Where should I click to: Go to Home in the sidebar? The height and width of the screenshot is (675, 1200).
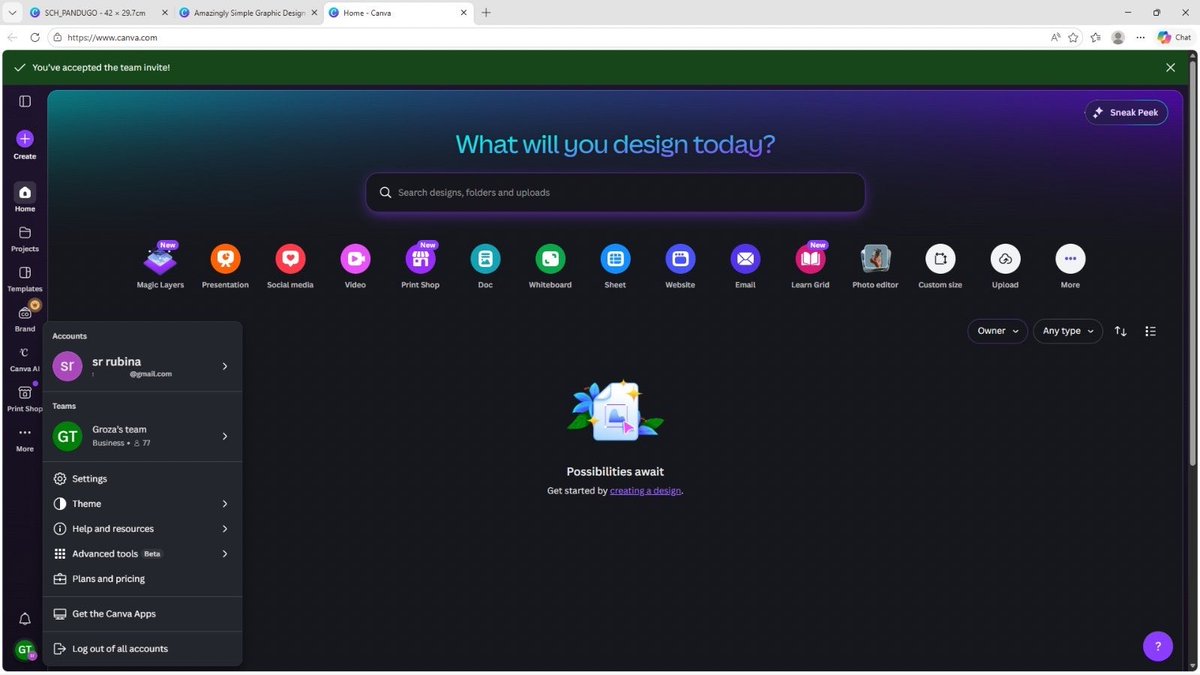[x=25, y=198]
